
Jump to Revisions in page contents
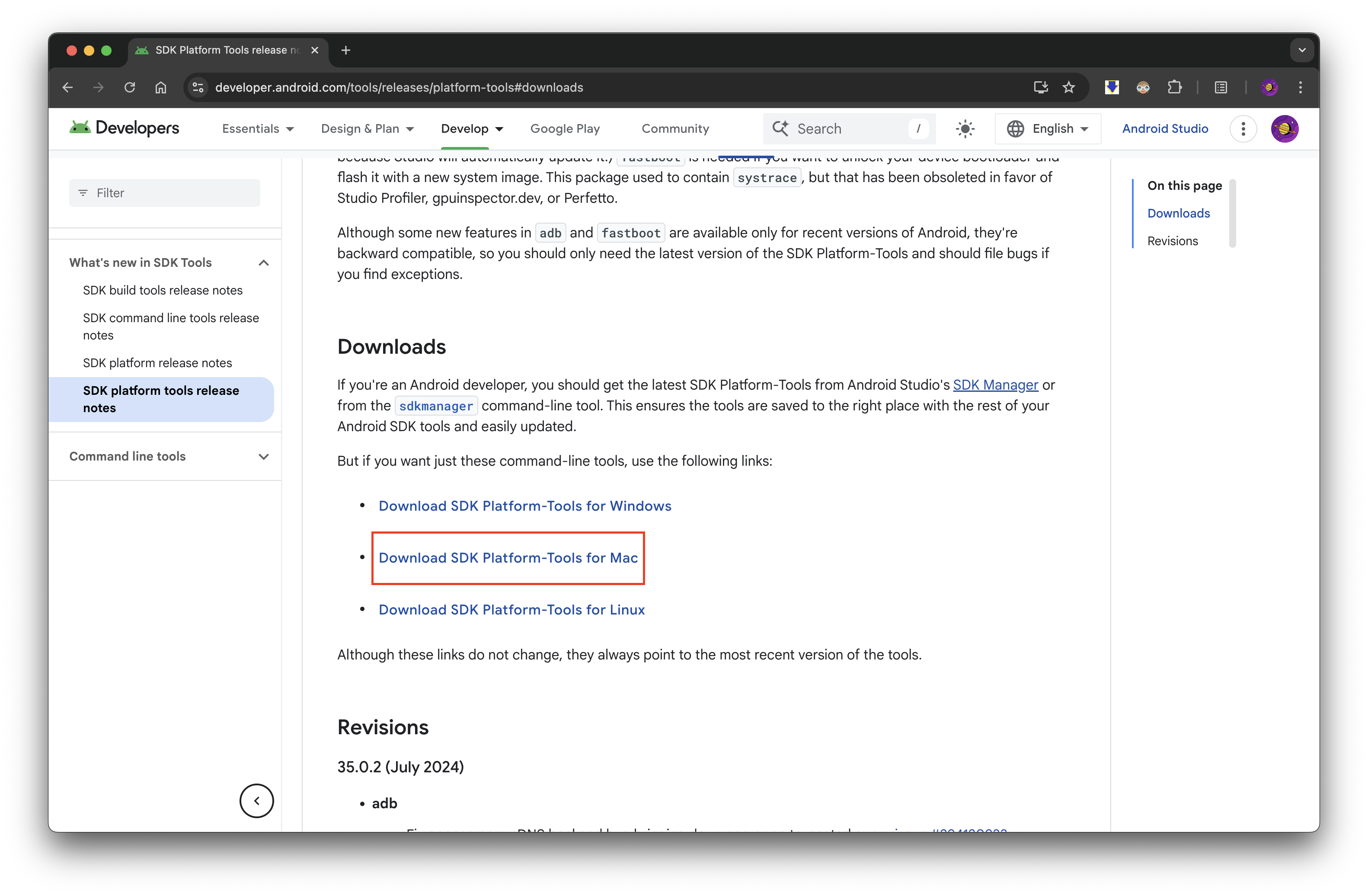click(x=1173, y=241)
